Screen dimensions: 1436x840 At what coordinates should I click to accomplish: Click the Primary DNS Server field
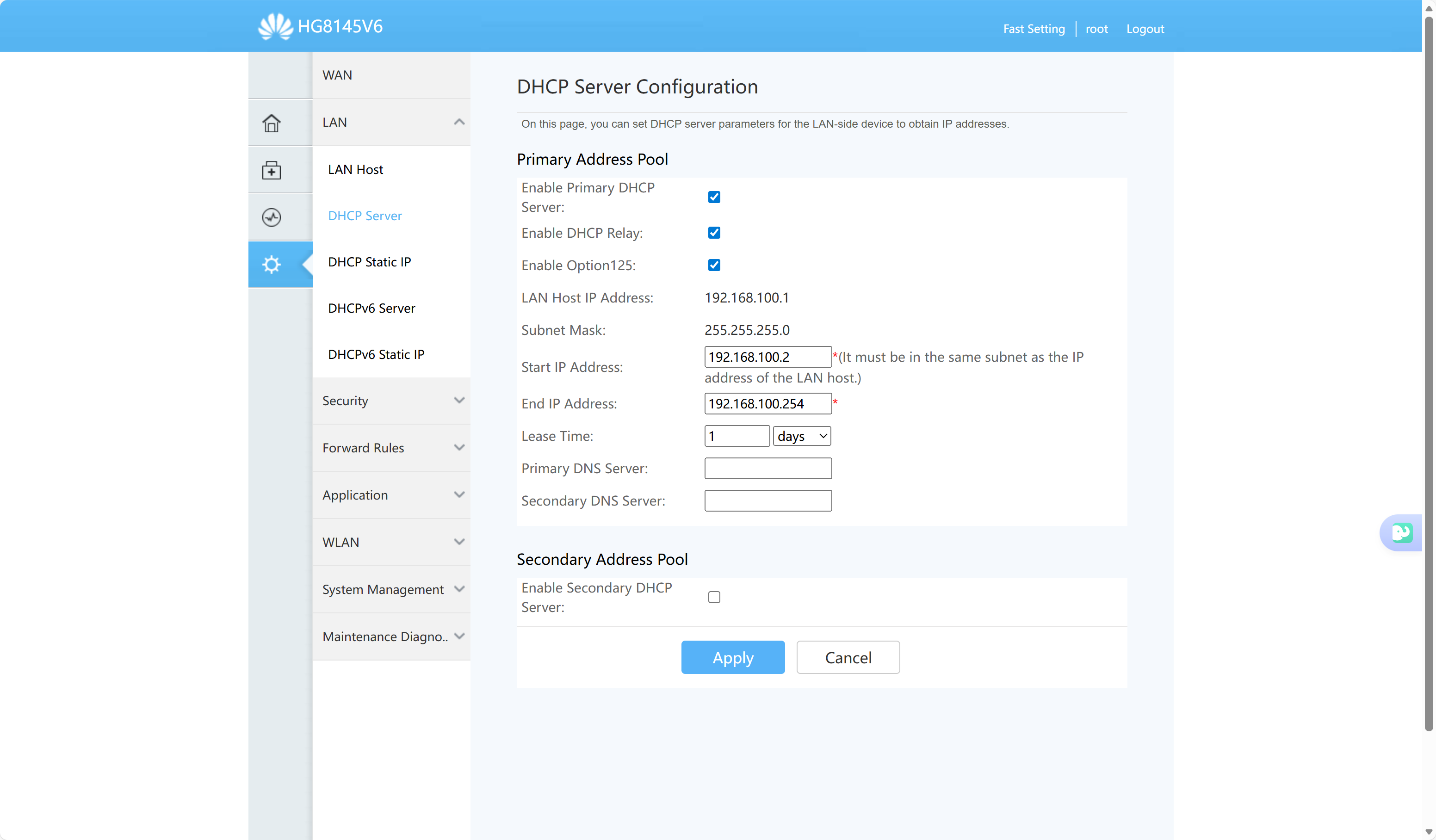[x=768, y=469]
